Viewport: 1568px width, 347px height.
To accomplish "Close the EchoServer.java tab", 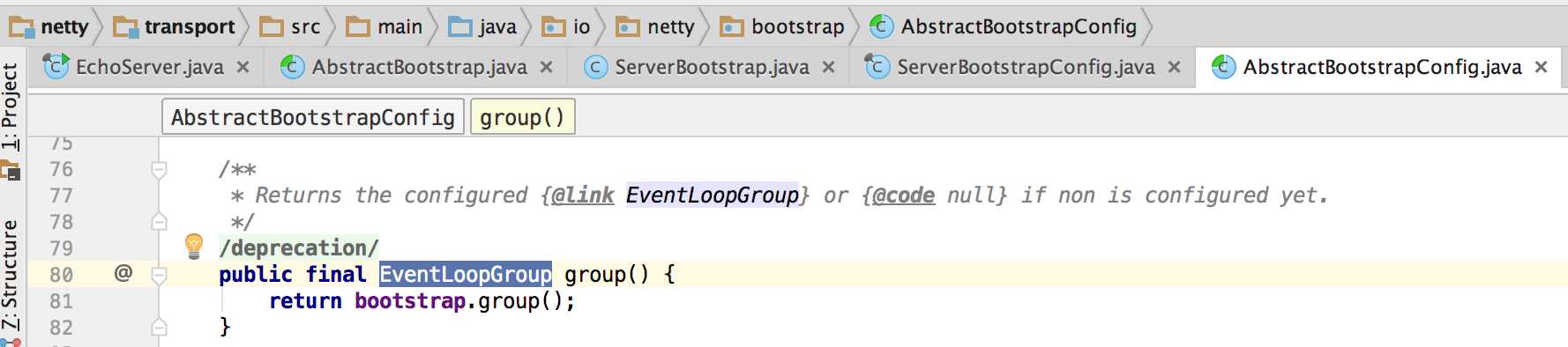I will [x=243, y=67].
